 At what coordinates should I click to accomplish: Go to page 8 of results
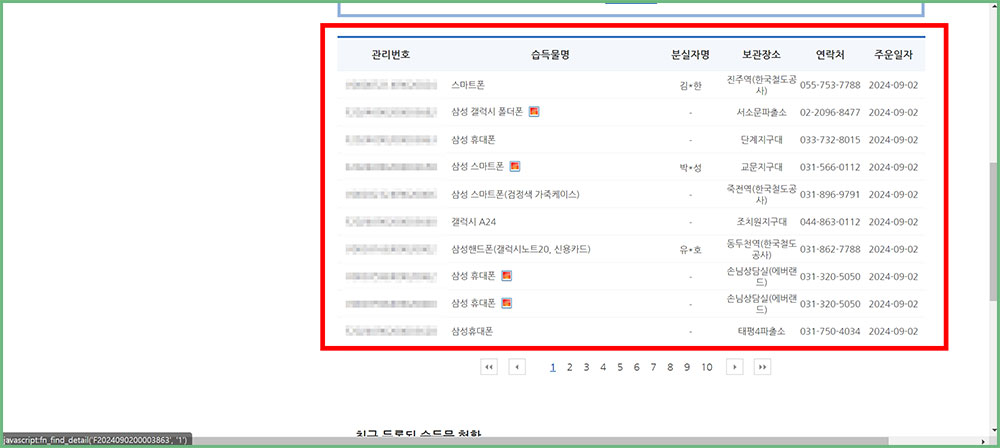[670, 367]
